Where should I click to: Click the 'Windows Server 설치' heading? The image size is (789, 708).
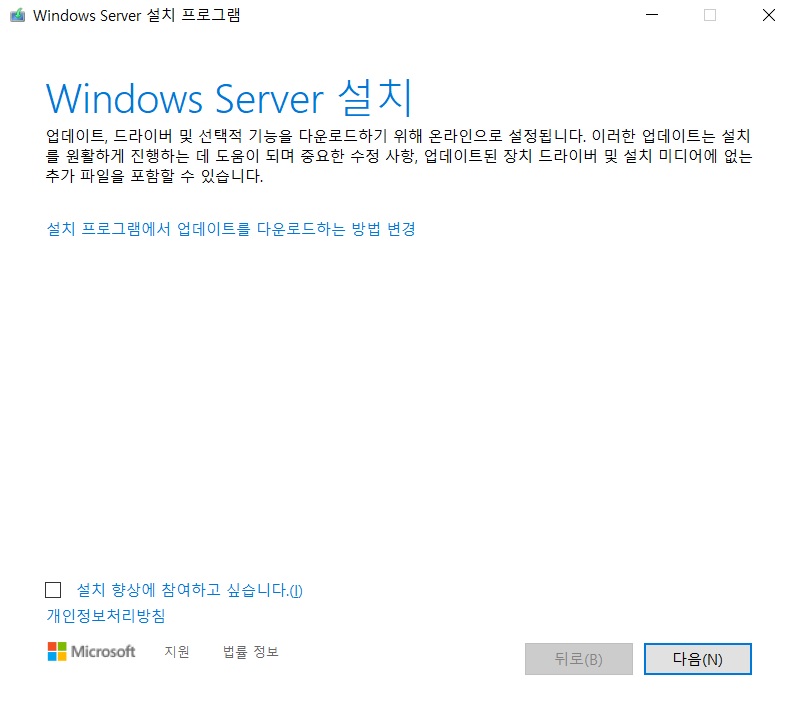pos(229,98)
